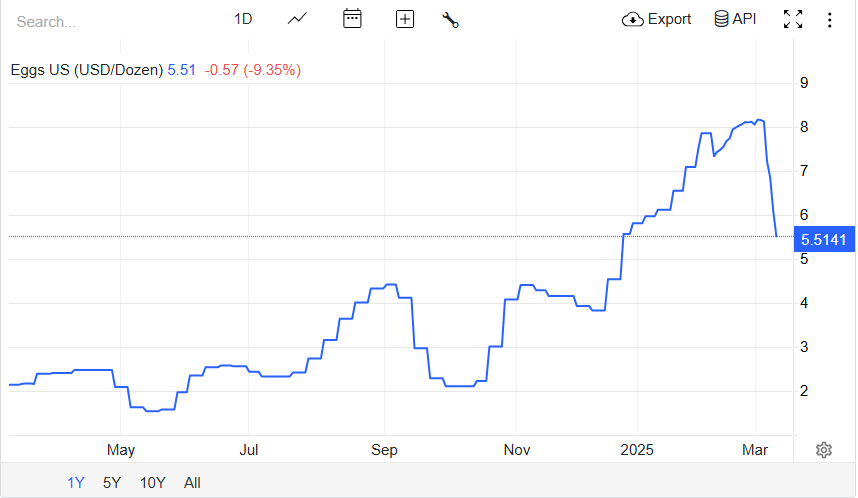Screen dimensions: 858x498
Task: Open chart settings gear icon
Action: point(824,450)
